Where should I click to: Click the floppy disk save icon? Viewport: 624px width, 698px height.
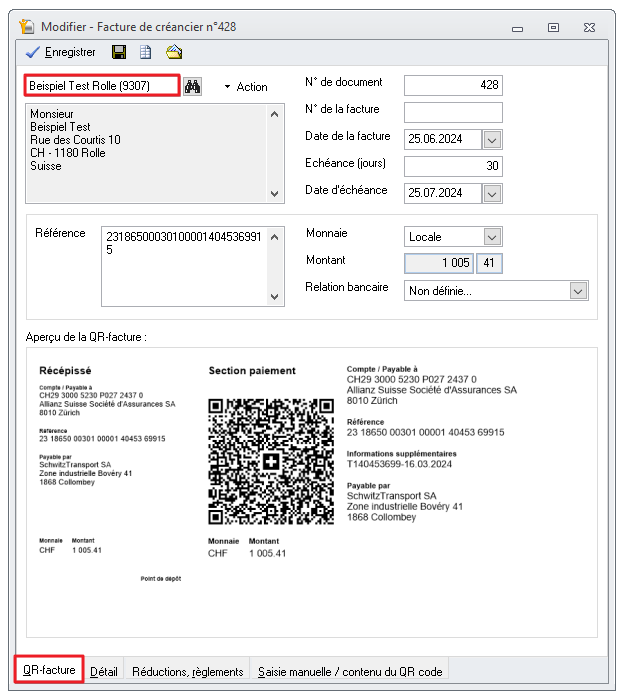118,53
